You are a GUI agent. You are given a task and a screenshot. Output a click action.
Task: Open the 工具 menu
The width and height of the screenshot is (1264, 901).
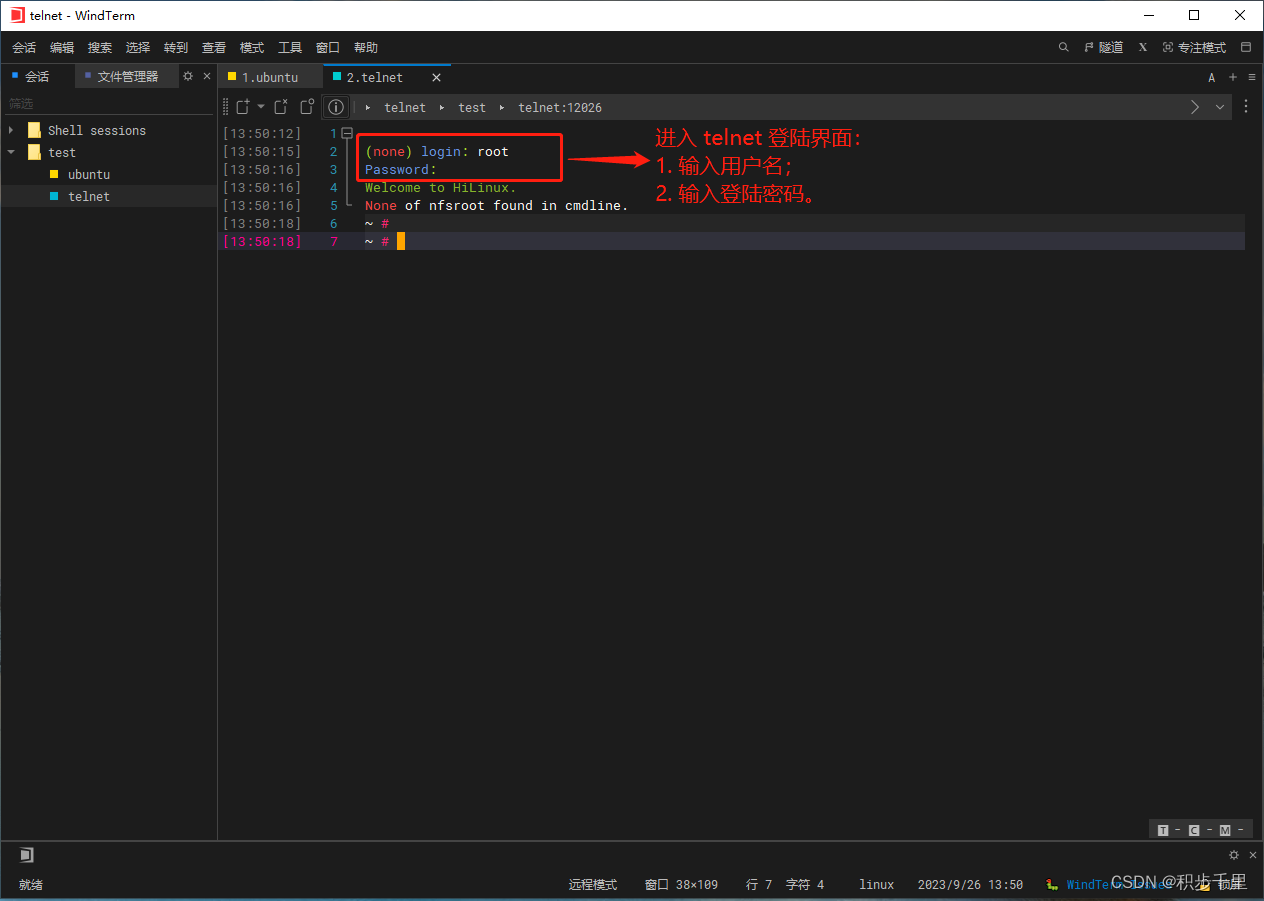tap(290, 47)
